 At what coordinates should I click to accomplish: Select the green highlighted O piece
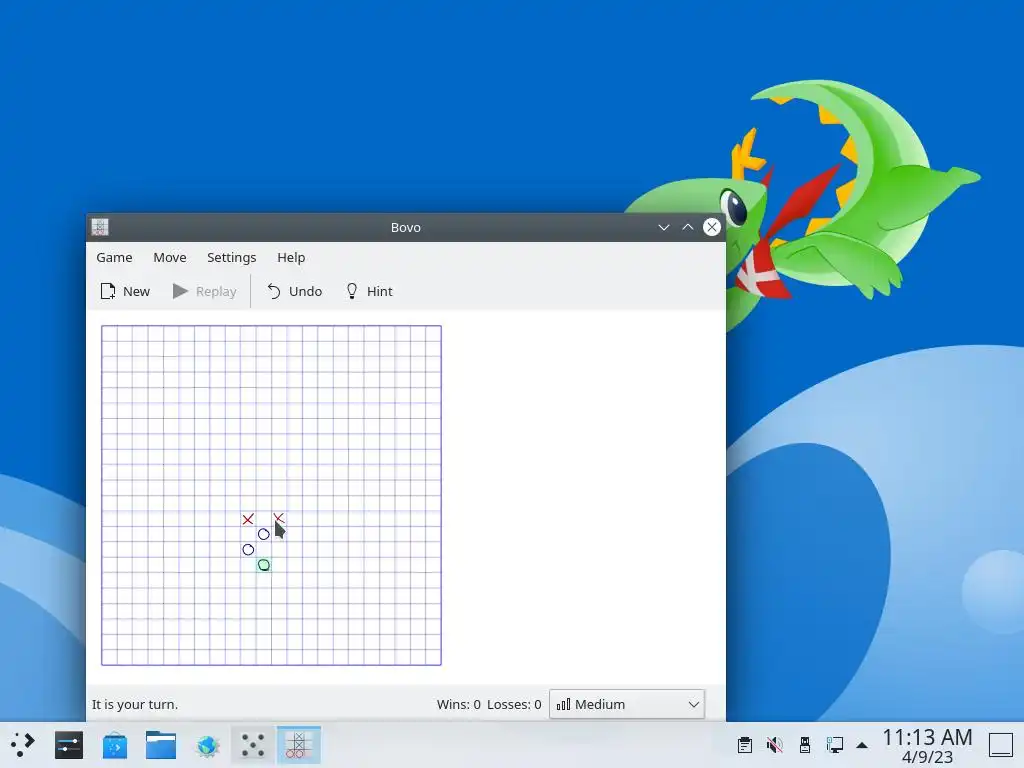click(264, 565)
